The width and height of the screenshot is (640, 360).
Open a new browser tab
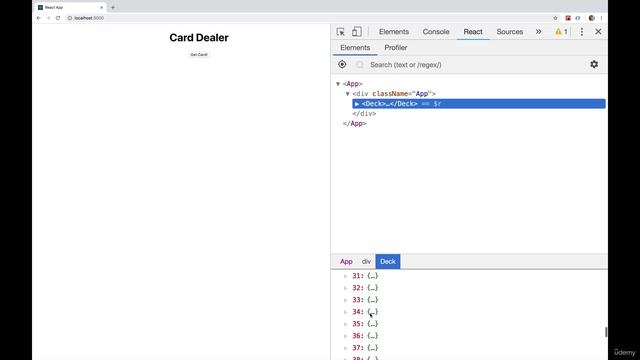click(113, 7)
